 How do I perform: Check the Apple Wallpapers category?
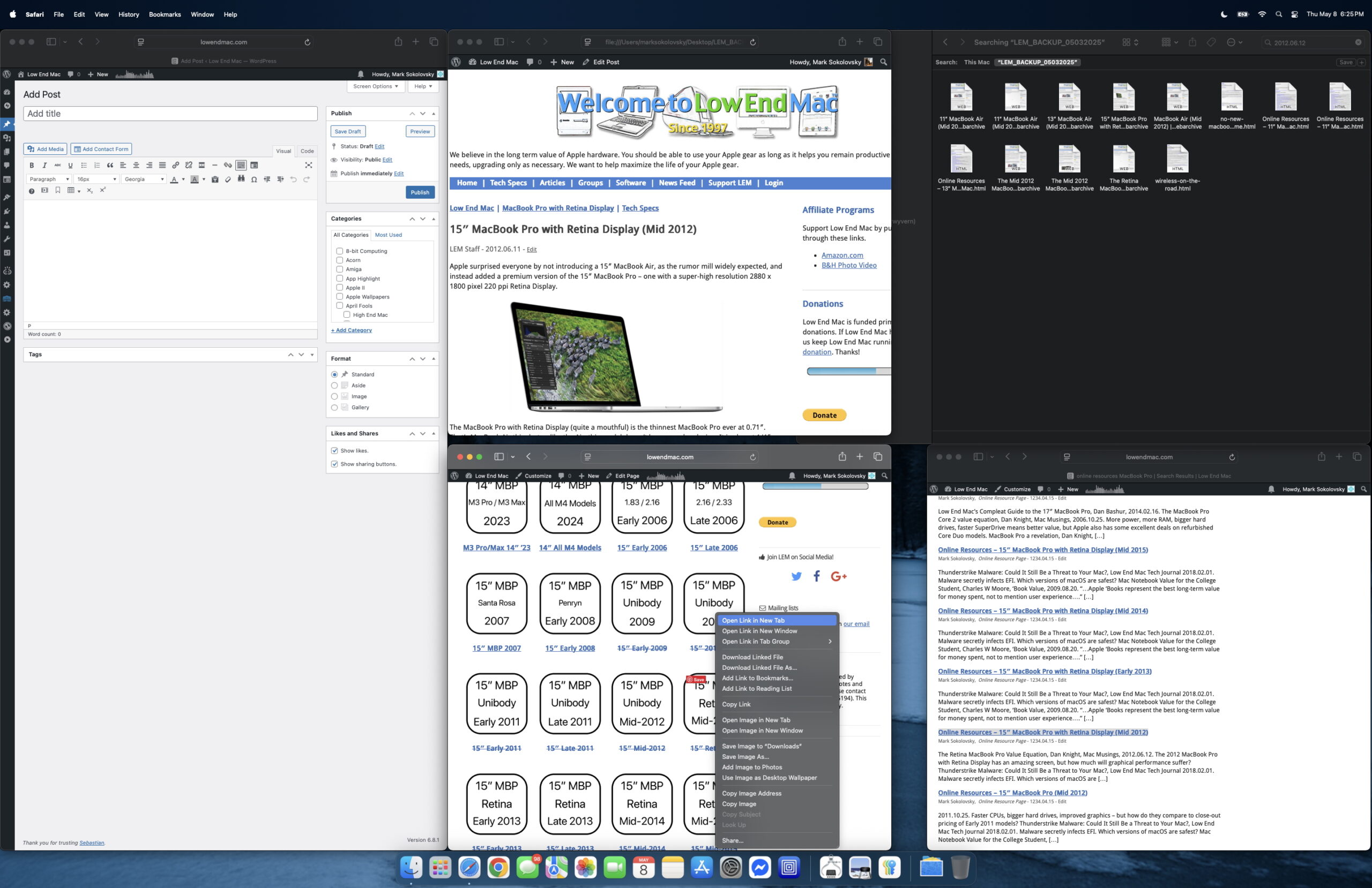[x=340, y=297]
